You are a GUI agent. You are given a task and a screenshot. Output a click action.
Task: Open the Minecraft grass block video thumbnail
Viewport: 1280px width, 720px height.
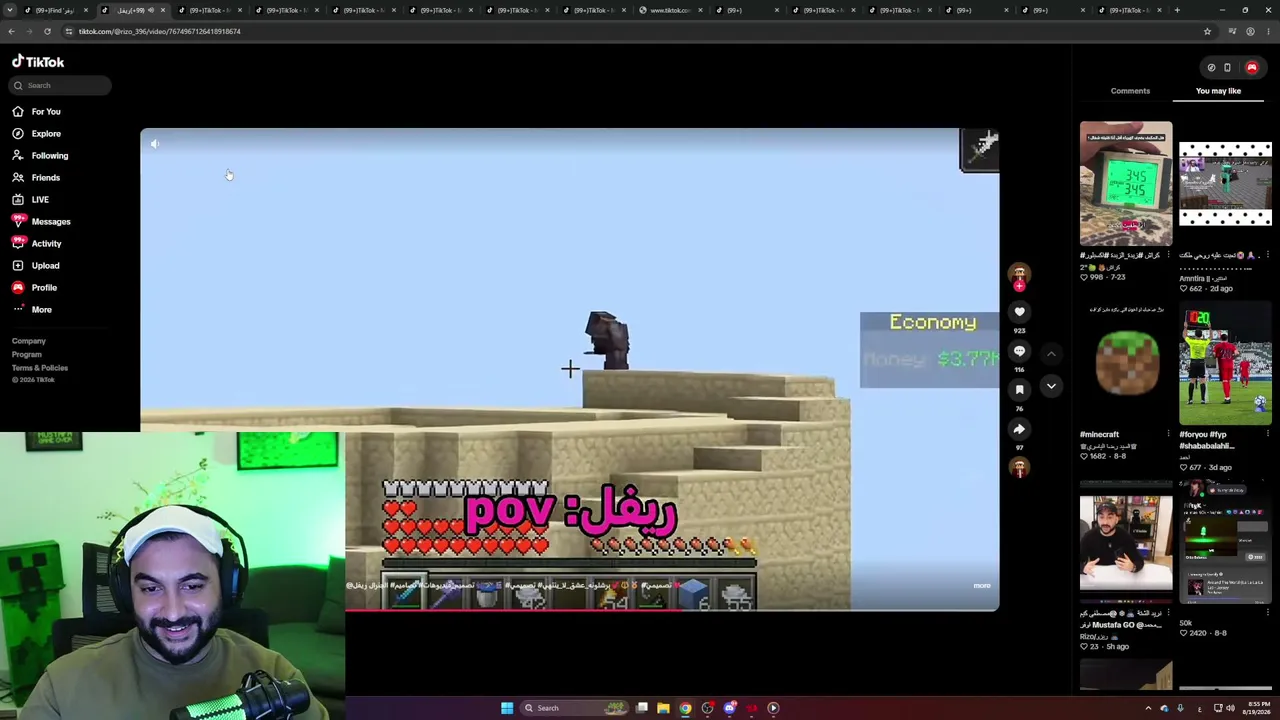pos(1126,364)
